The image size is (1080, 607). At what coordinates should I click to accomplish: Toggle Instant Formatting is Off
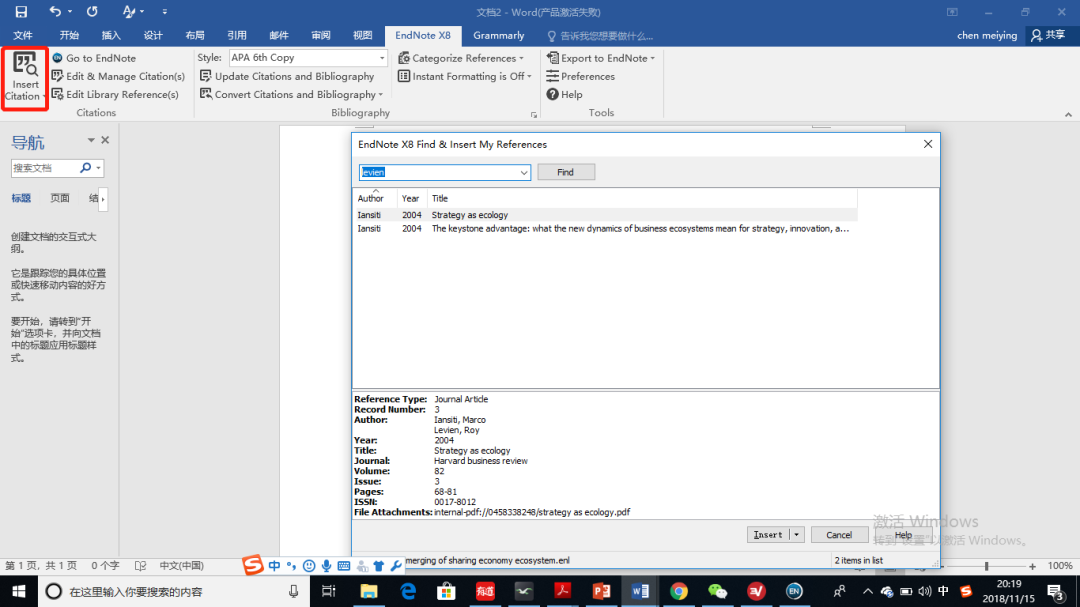(465, 76)
